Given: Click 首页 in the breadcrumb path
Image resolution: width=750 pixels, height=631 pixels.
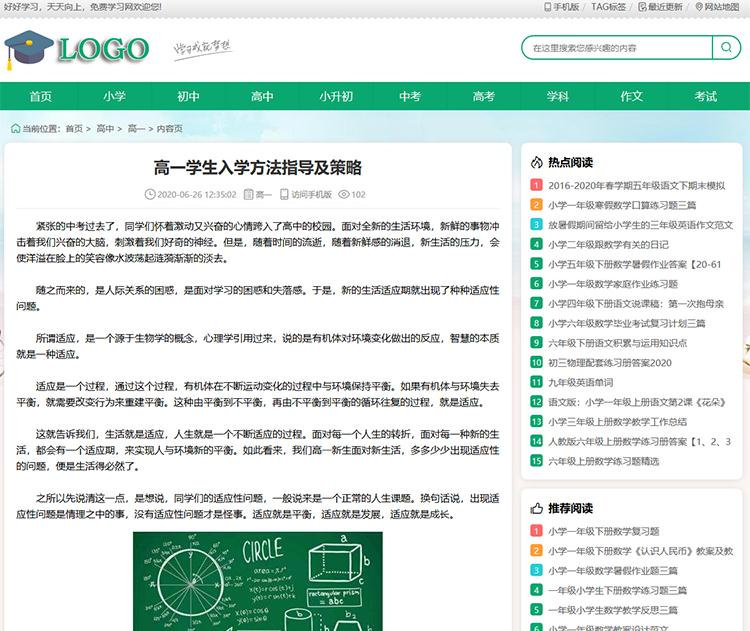Looking at the screenshot, I should pos(74,129).
